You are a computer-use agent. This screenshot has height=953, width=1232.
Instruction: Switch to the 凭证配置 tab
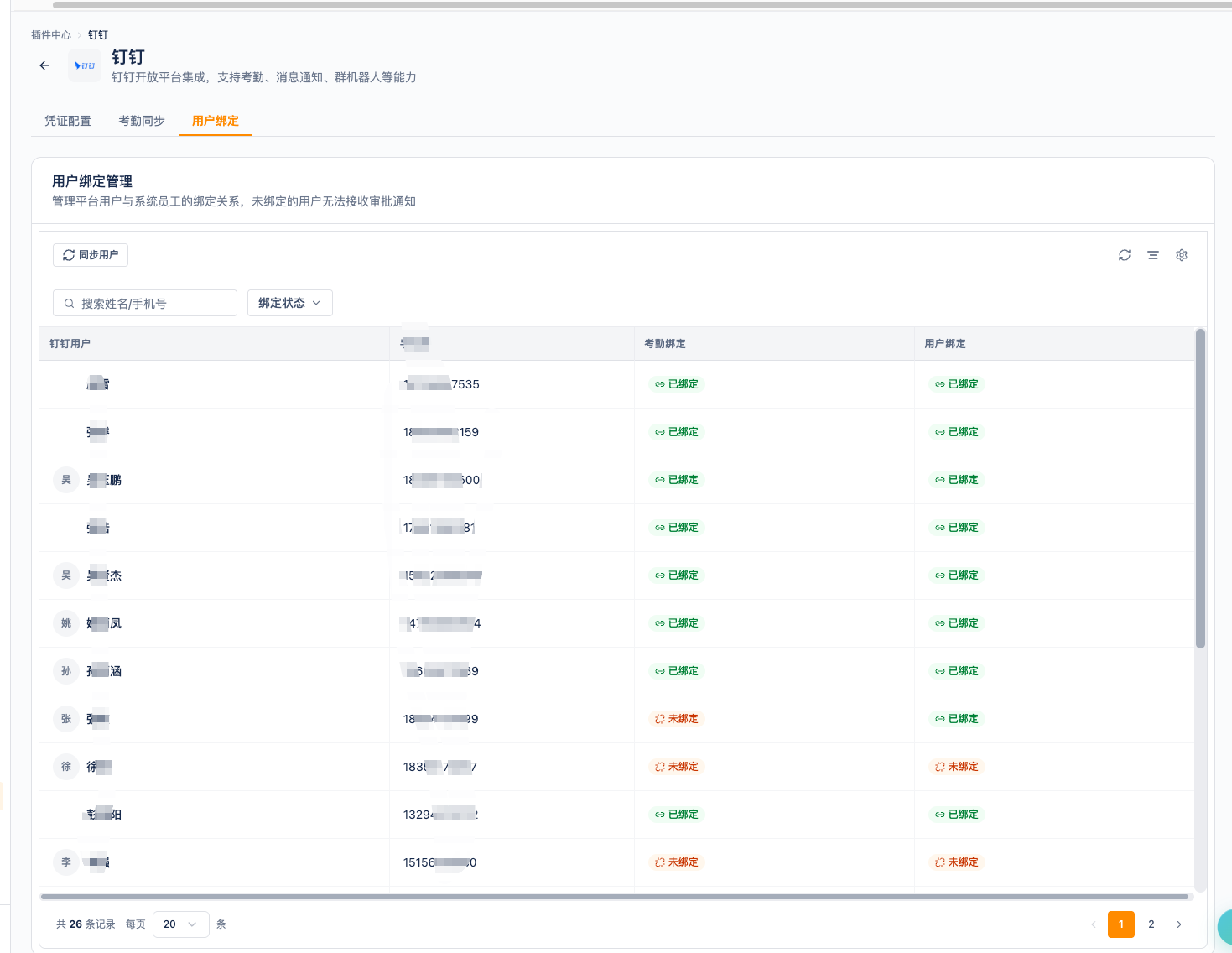68,121
